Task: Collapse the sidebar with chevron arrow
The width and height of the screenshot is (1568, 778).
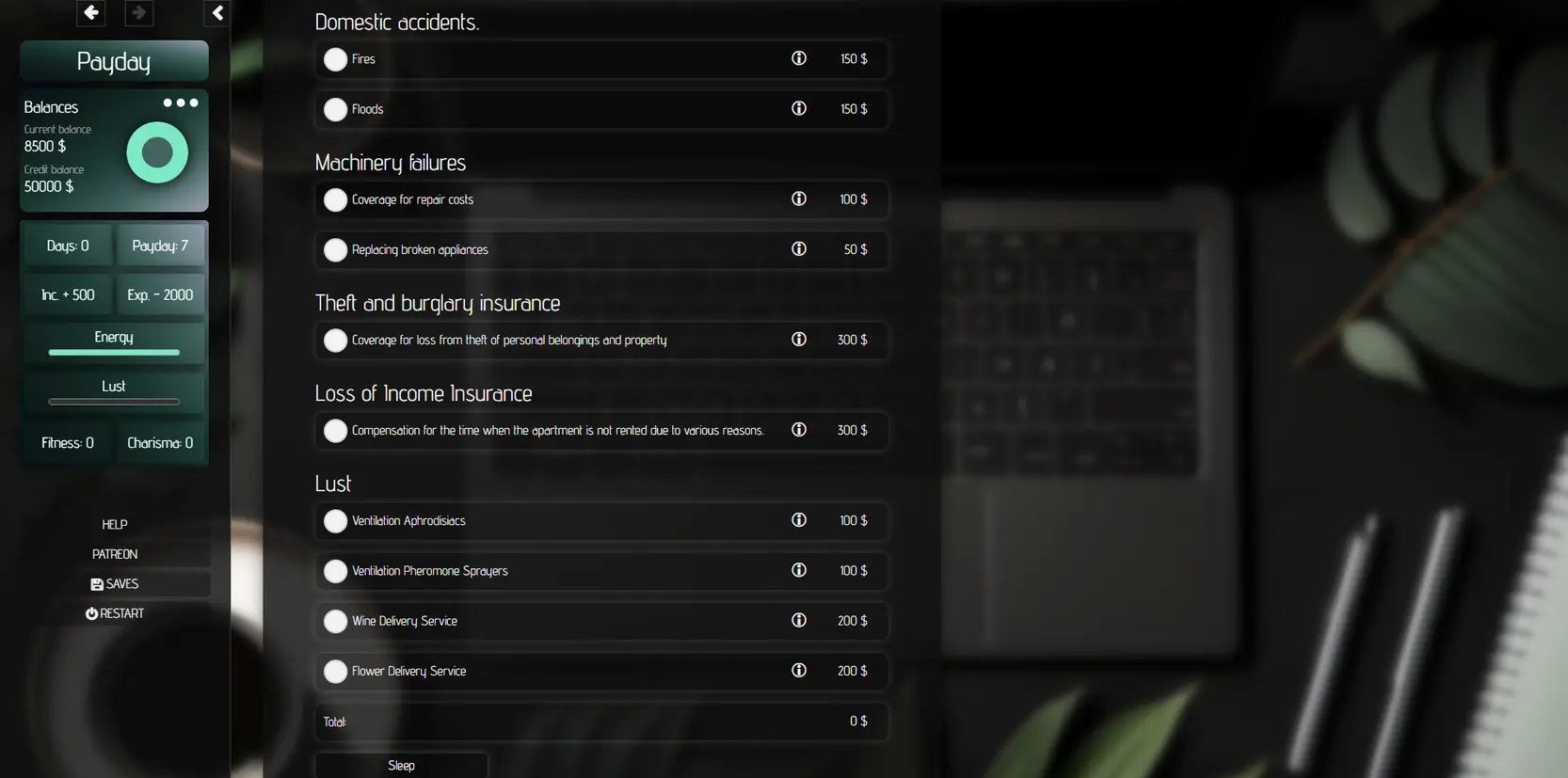Action: click(x=217, y=13)
